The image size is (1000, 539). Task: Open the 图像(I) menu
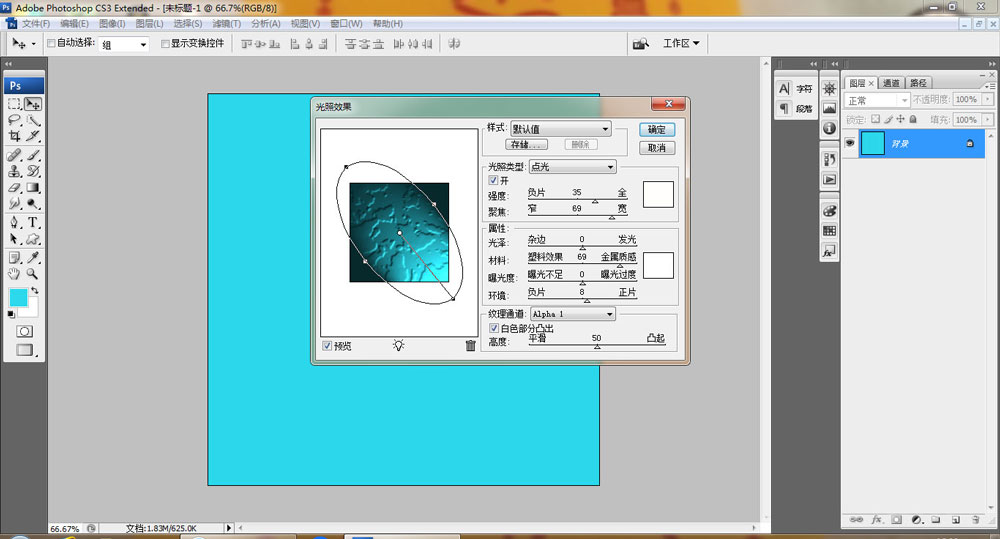[112, 24]
